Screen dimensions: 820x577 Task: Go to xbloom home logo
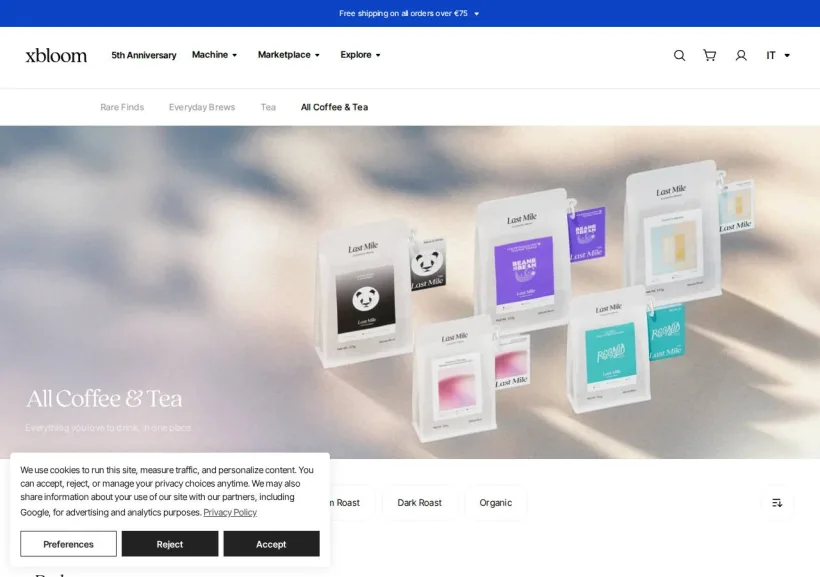point(56,55)
